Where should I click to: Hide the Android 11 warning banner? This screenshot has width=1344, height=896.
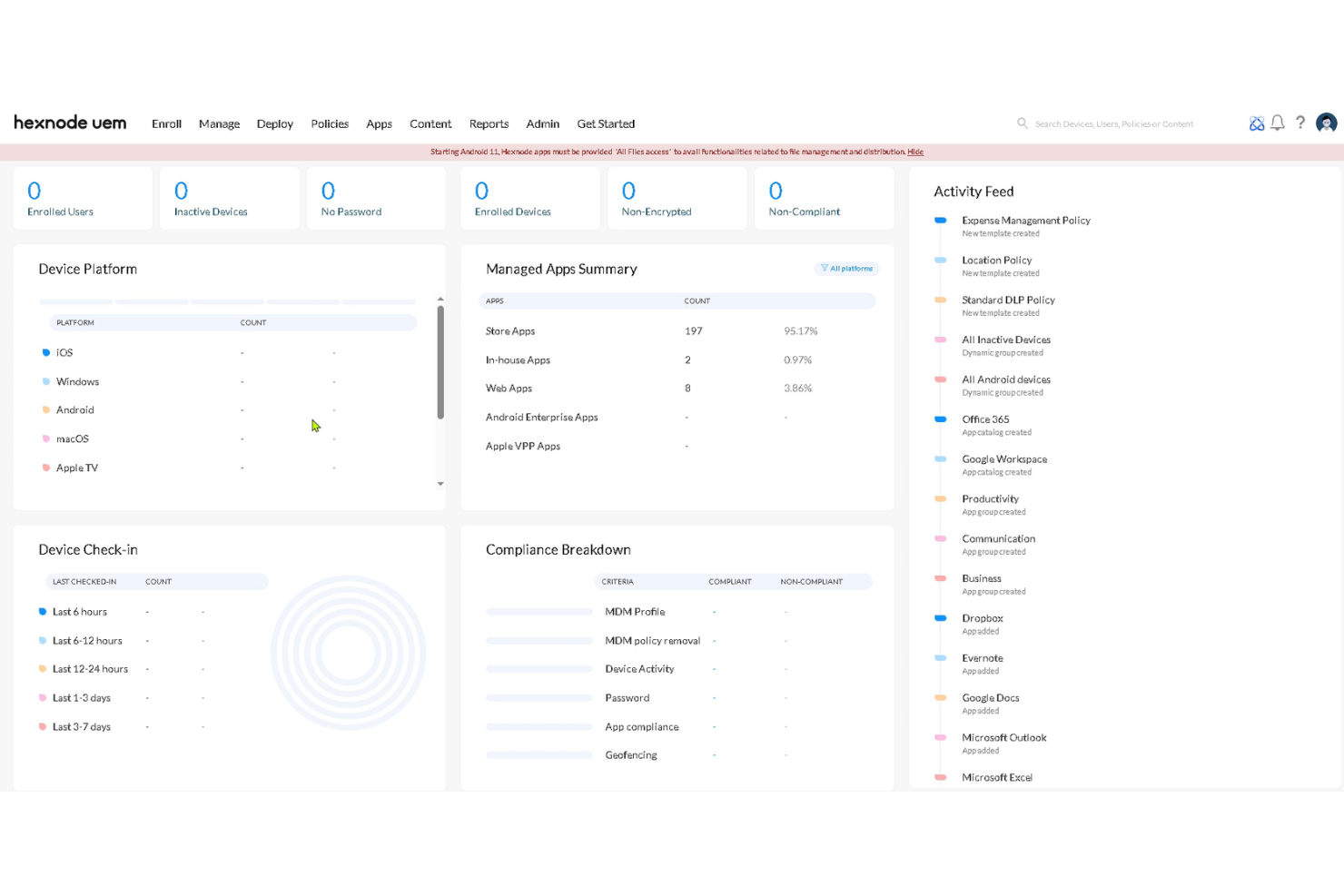coord(915,152)
